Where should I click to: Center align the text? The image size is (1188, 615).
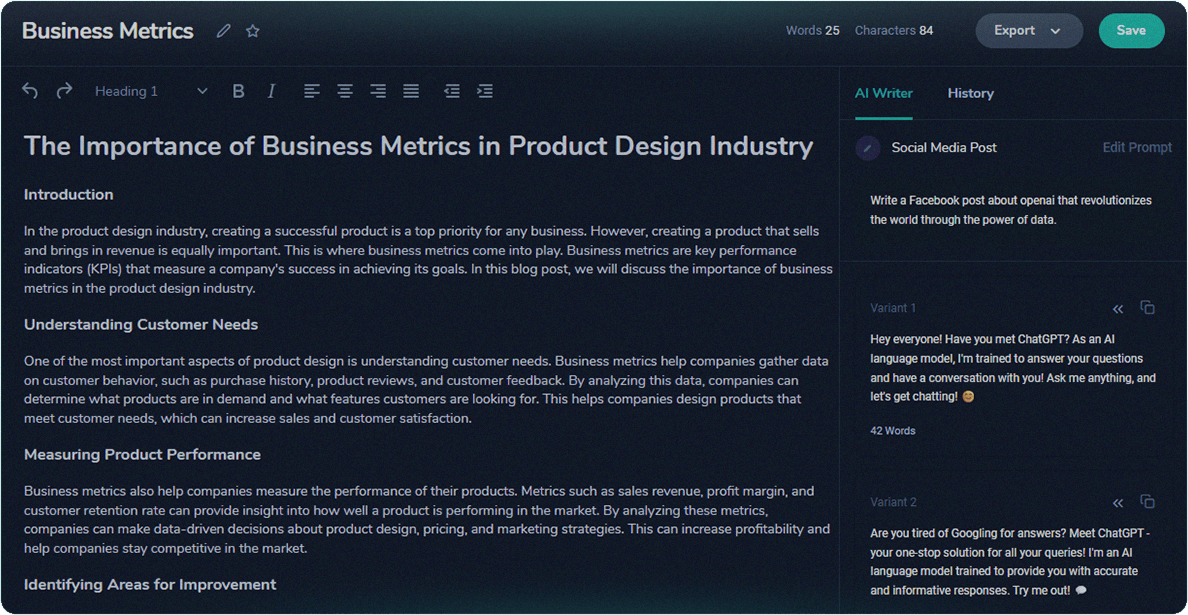[x=345, y=91]
